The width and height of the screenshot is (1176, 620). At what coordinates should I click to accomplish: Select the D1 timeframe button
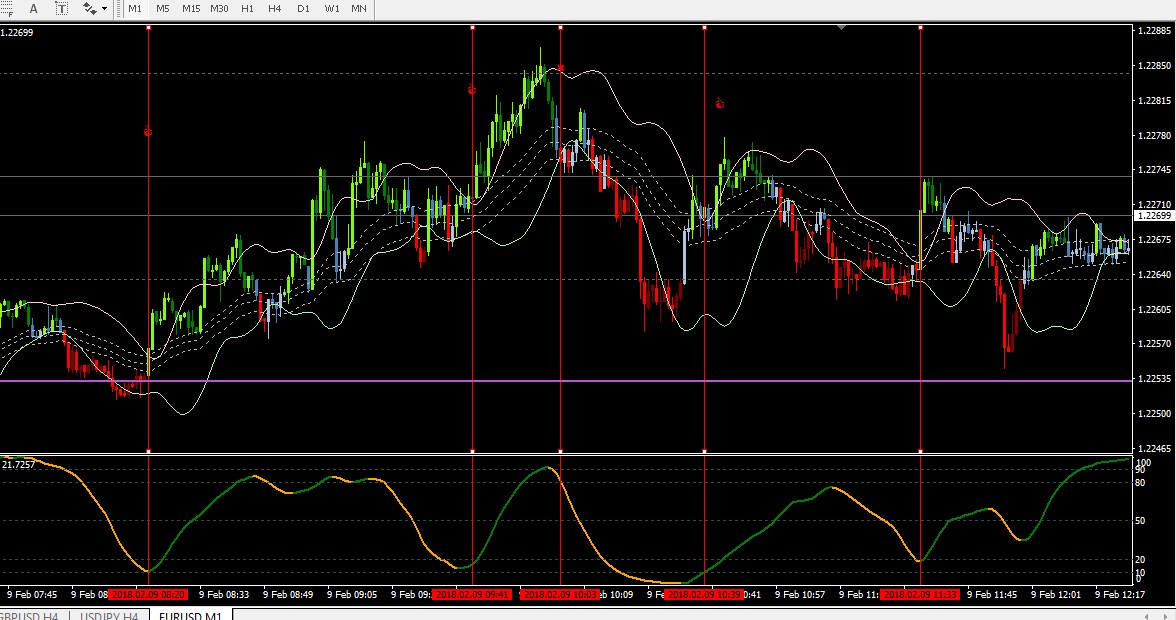click(x=303, y=8)
